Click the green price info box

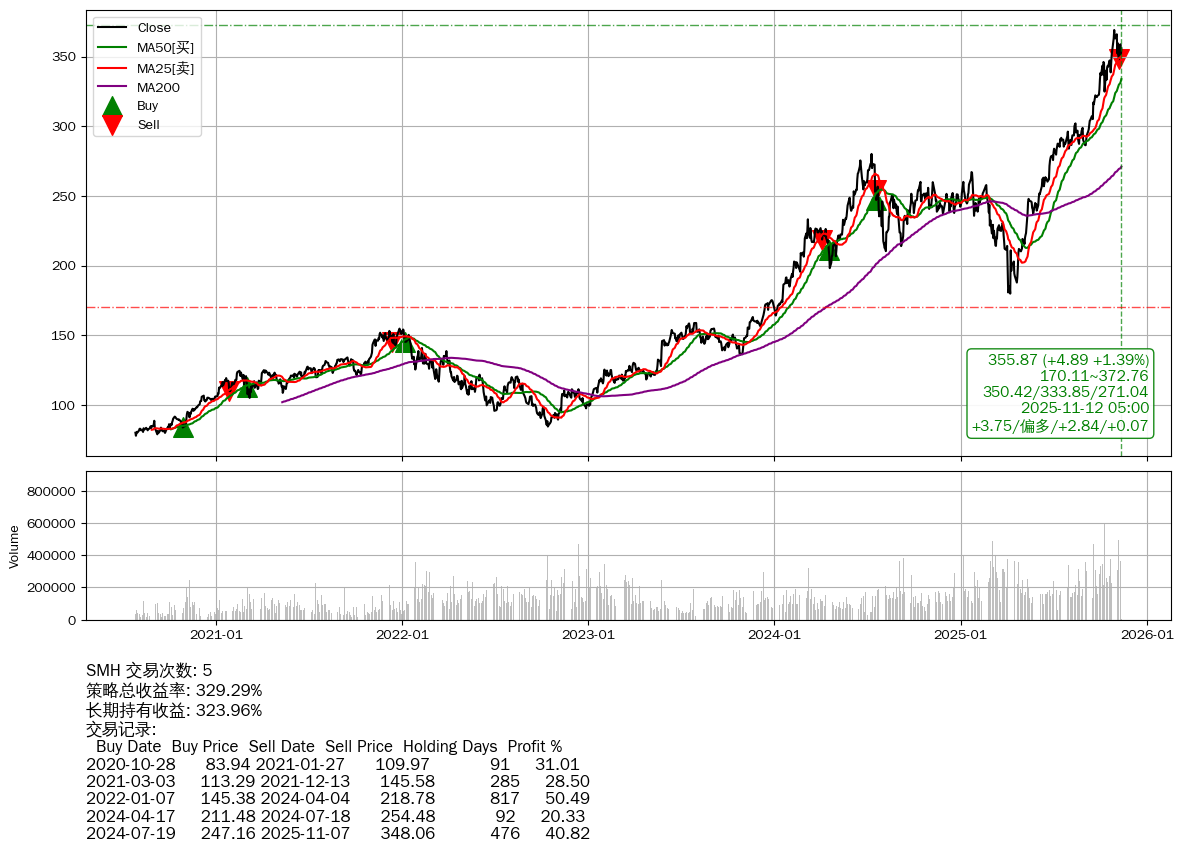(1060, 393)
